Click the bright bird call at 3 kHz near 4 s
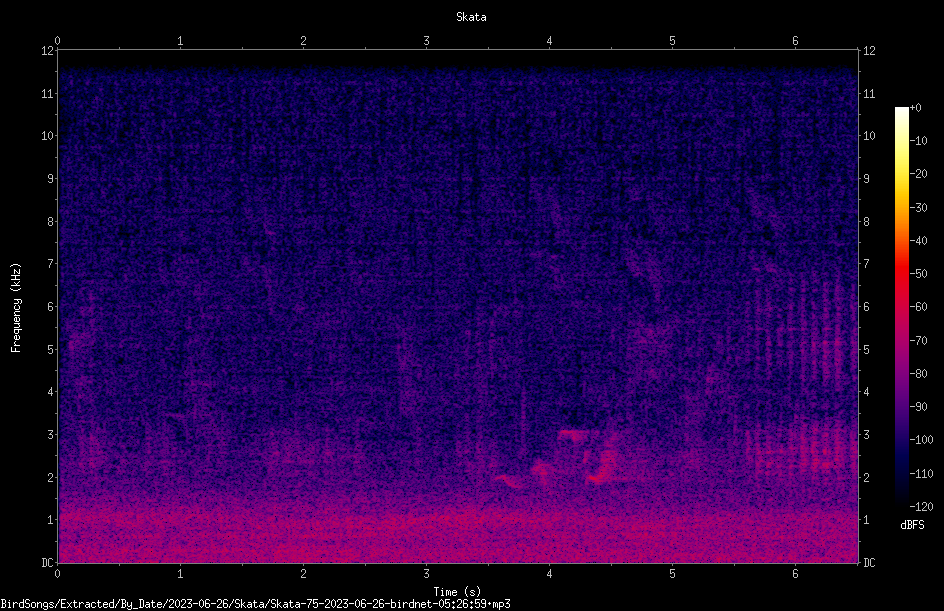The height and width of the screenshot is (611, 944). (x=573, y=433)
